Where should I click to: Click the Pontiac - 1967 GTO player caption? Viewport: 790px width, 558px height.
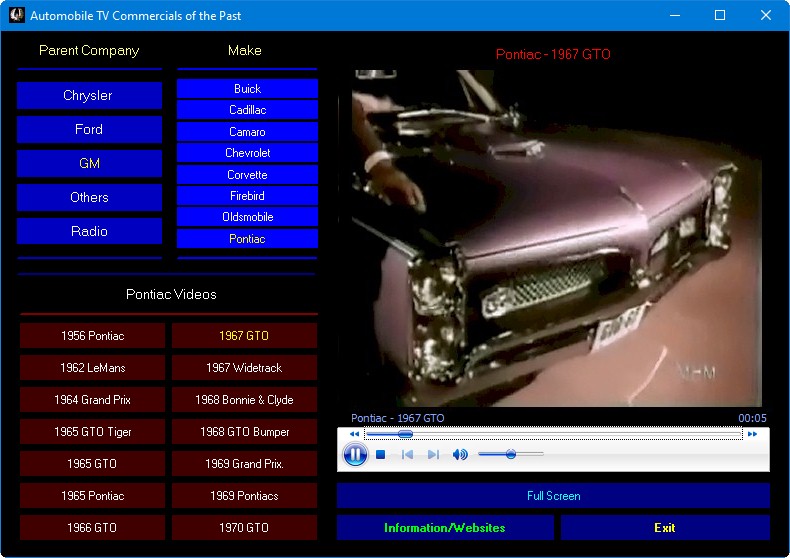tap(398, 418)
